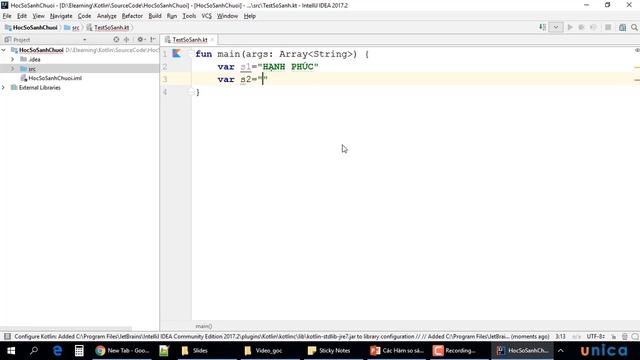This screenshot has width=640, height=360.
Task: Open the Edit menu
Action: (22, 16)
